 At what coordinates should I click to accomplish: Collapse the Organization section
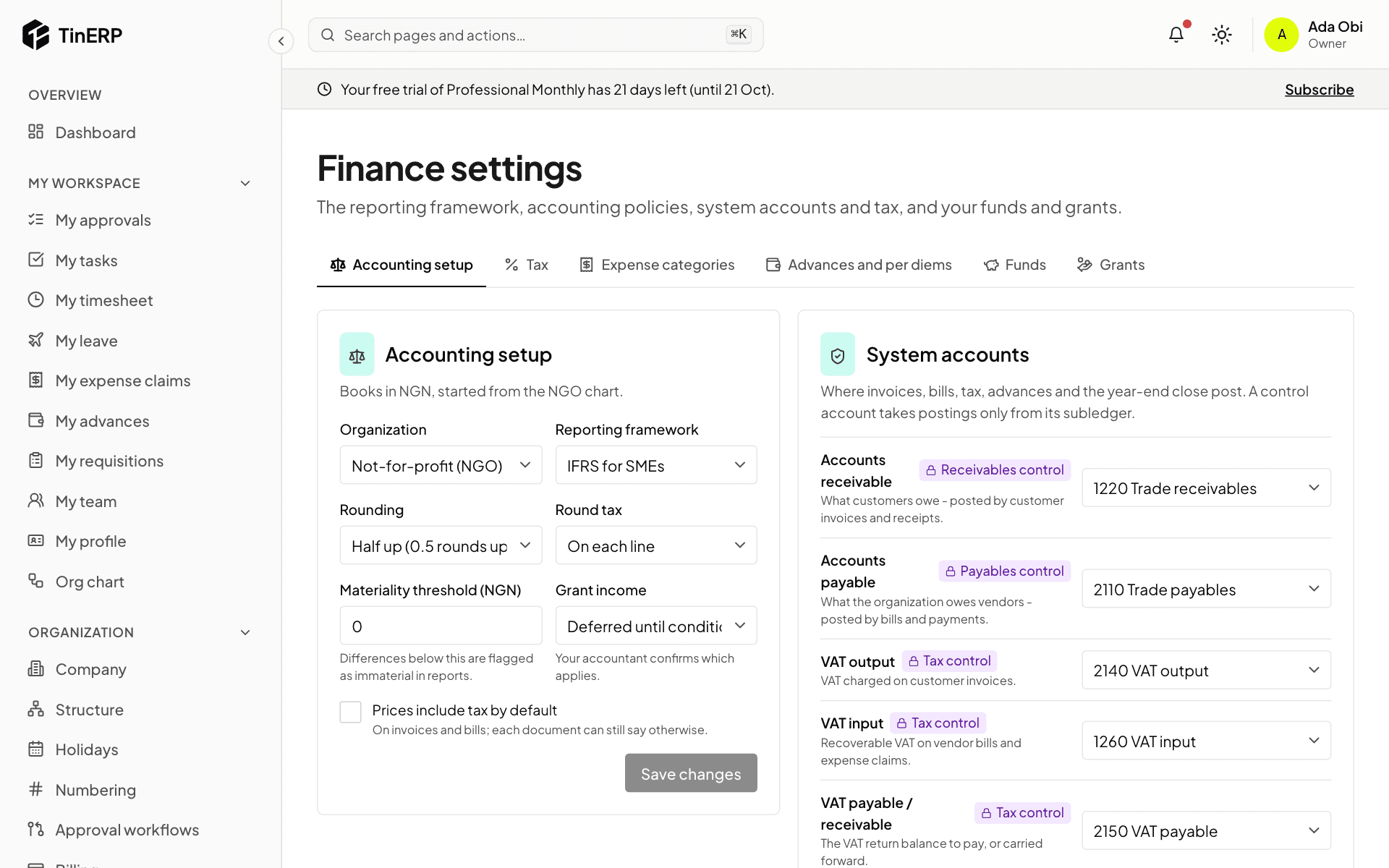(x=245, y=632)
